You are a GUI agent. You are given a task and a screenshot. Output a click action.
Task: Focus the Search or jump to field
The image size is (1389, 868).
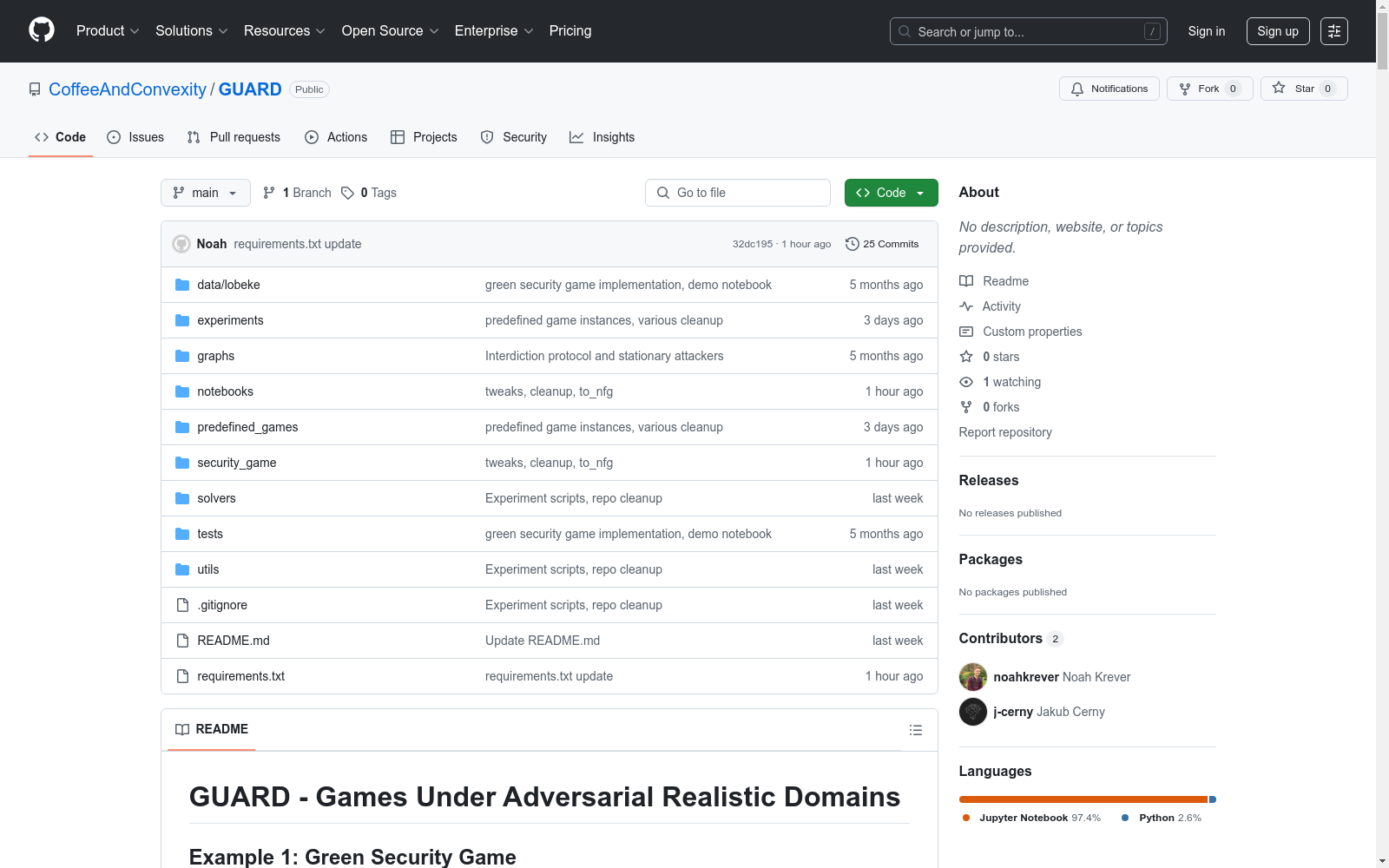(1029, 31)
